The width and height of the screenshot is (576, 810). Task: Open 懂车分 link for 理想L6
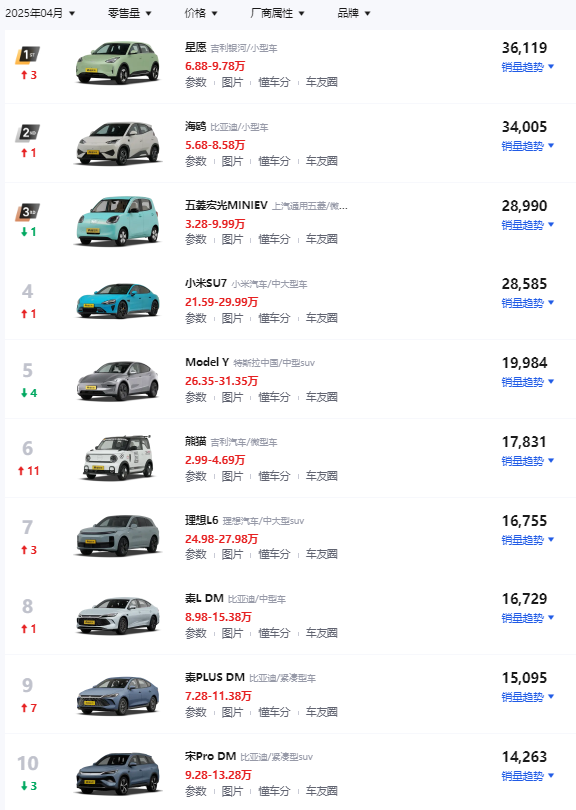[x=274, y=555]
